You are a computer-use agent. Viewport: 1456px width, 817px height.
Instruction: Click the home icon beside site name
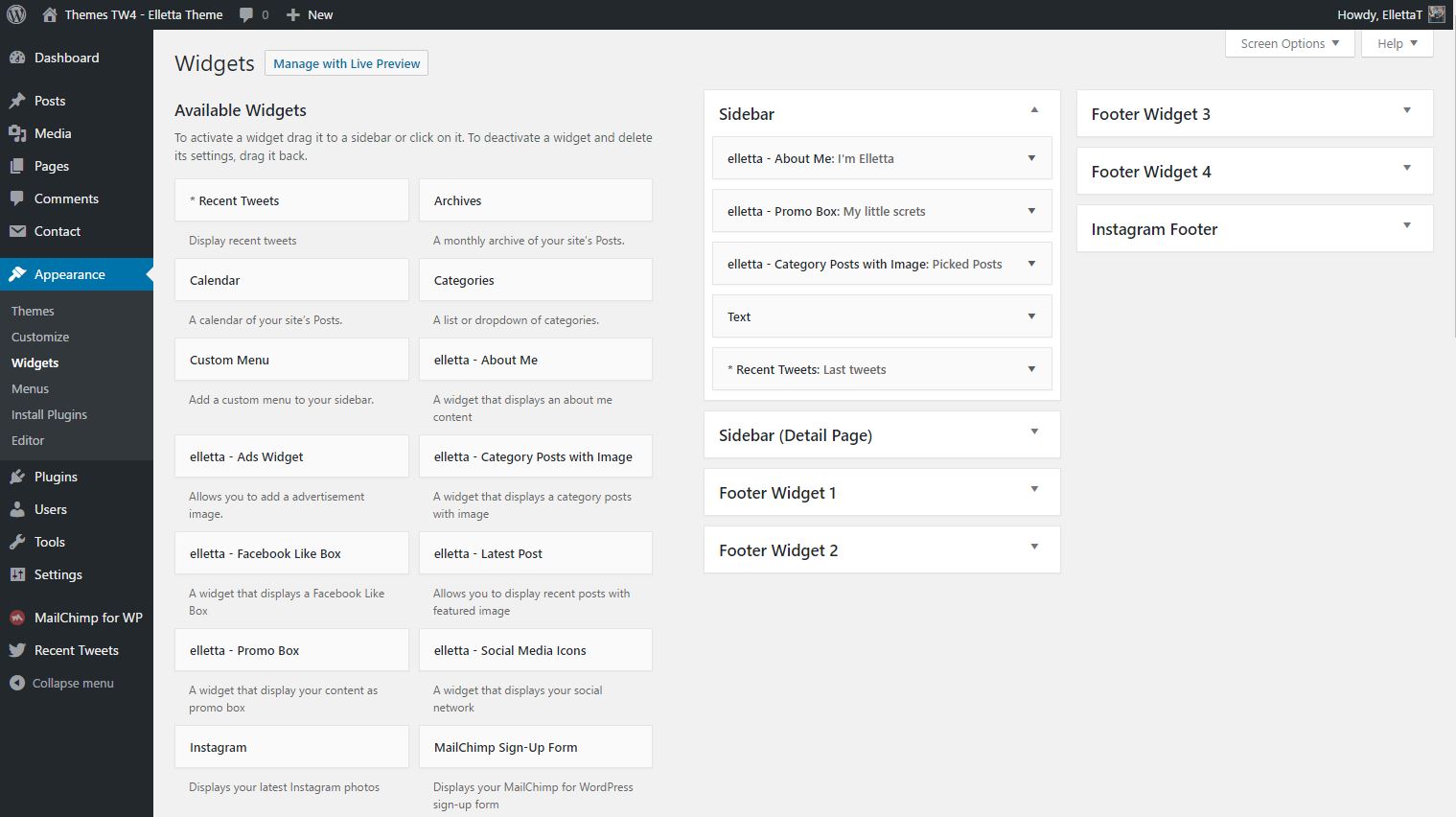point(50,14)
